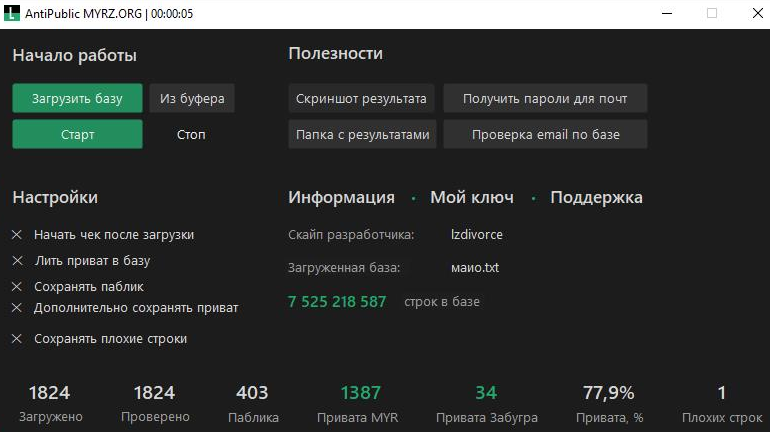Click the 34 Привата Забугра counter

[486, 393]
